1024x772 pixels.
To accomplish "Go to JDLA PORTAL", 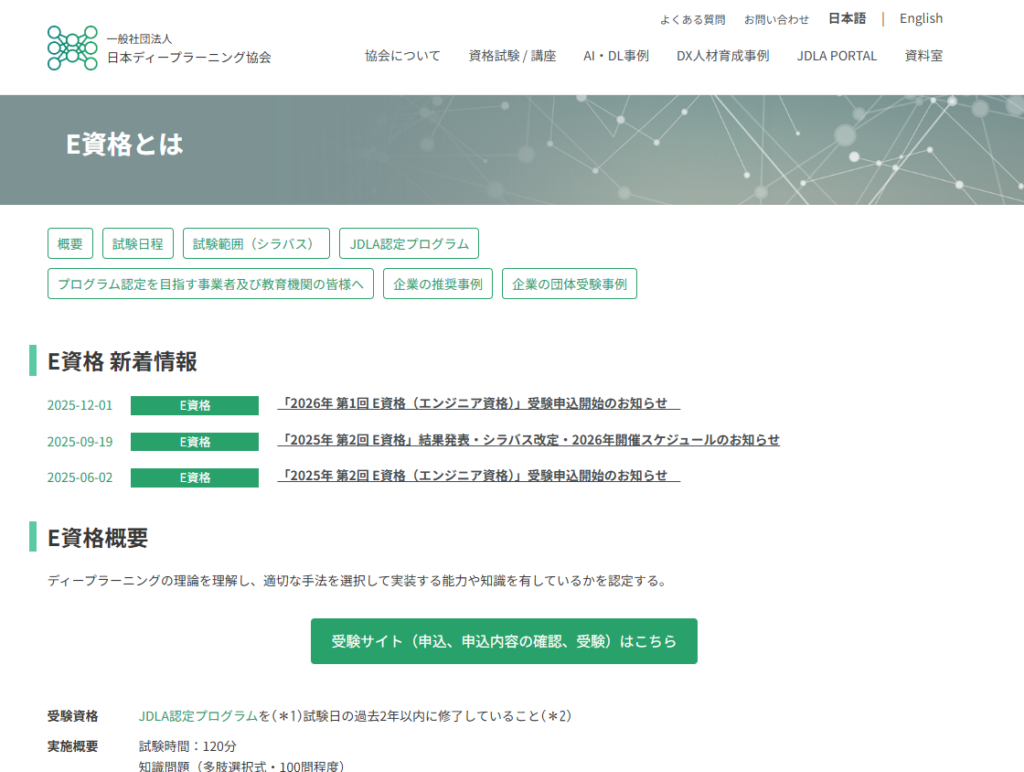I will pos(837,56).
